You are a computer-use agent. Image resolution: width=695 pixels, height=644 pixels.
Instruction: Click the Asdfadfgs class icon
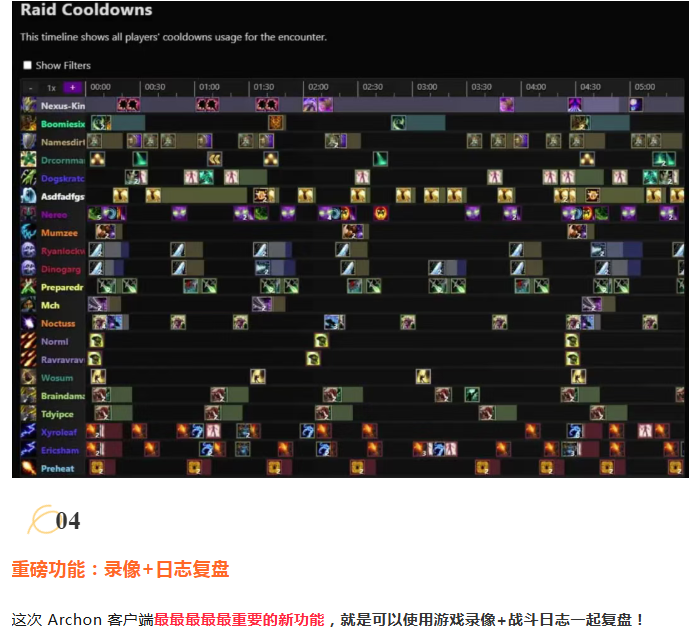[30, 196]
